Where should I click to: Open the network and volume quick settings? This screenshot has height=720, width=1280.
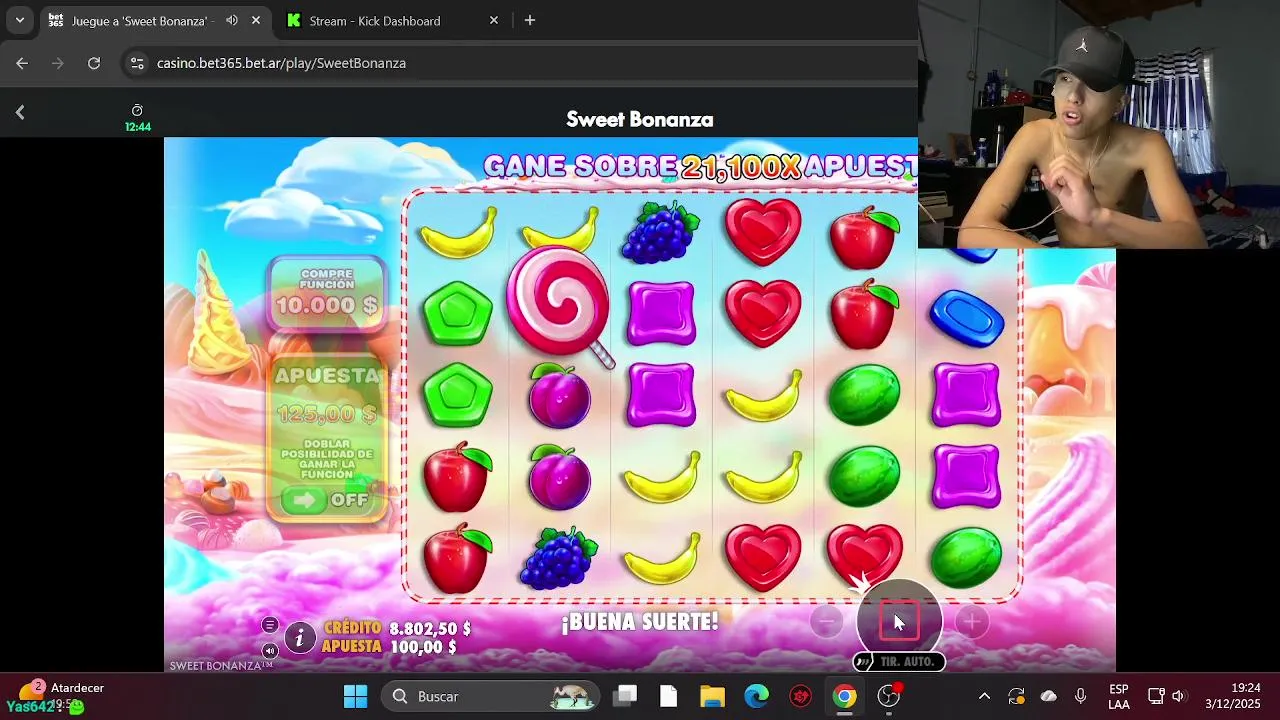click(x=1167, y=696)
